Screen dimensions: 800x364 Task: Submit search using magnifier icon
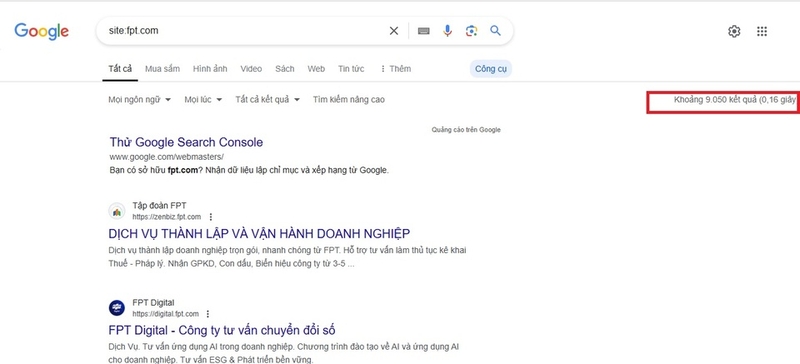click(495, 31)
